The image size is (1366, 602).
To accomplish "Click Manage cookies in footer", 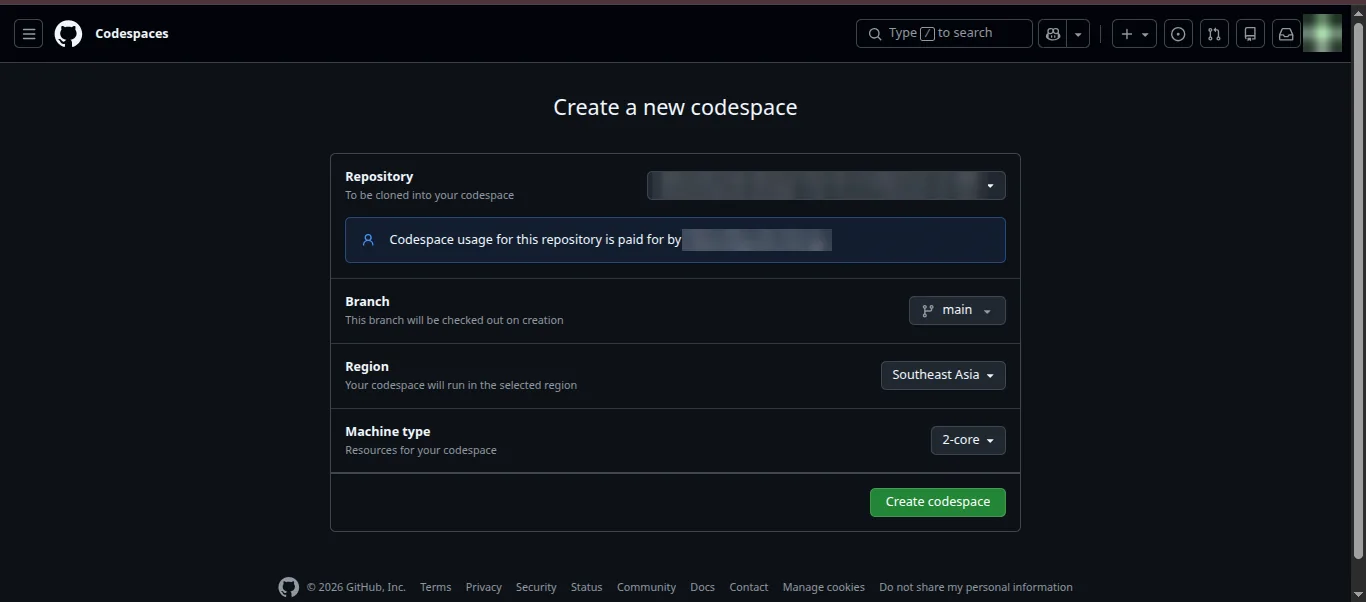I will tap(823, 588).
